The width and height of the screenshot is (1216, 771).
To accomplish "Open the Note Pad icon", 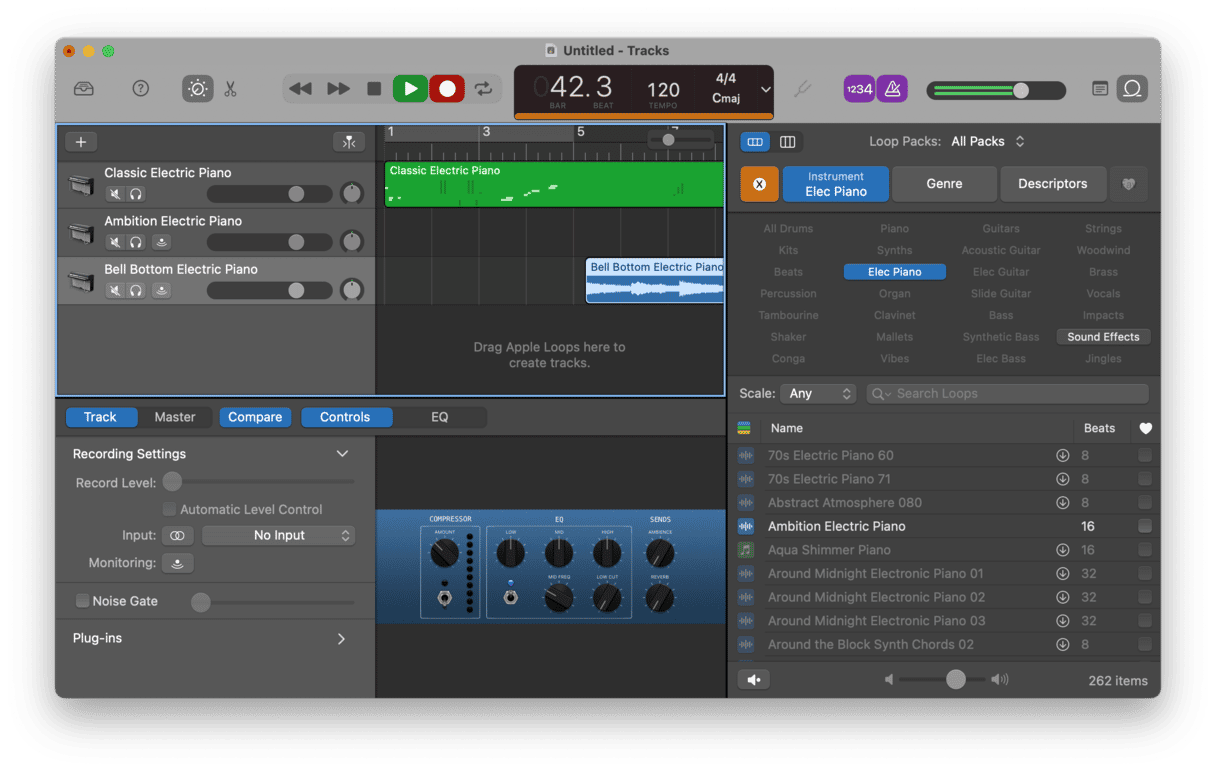I will pos(1100,89).
